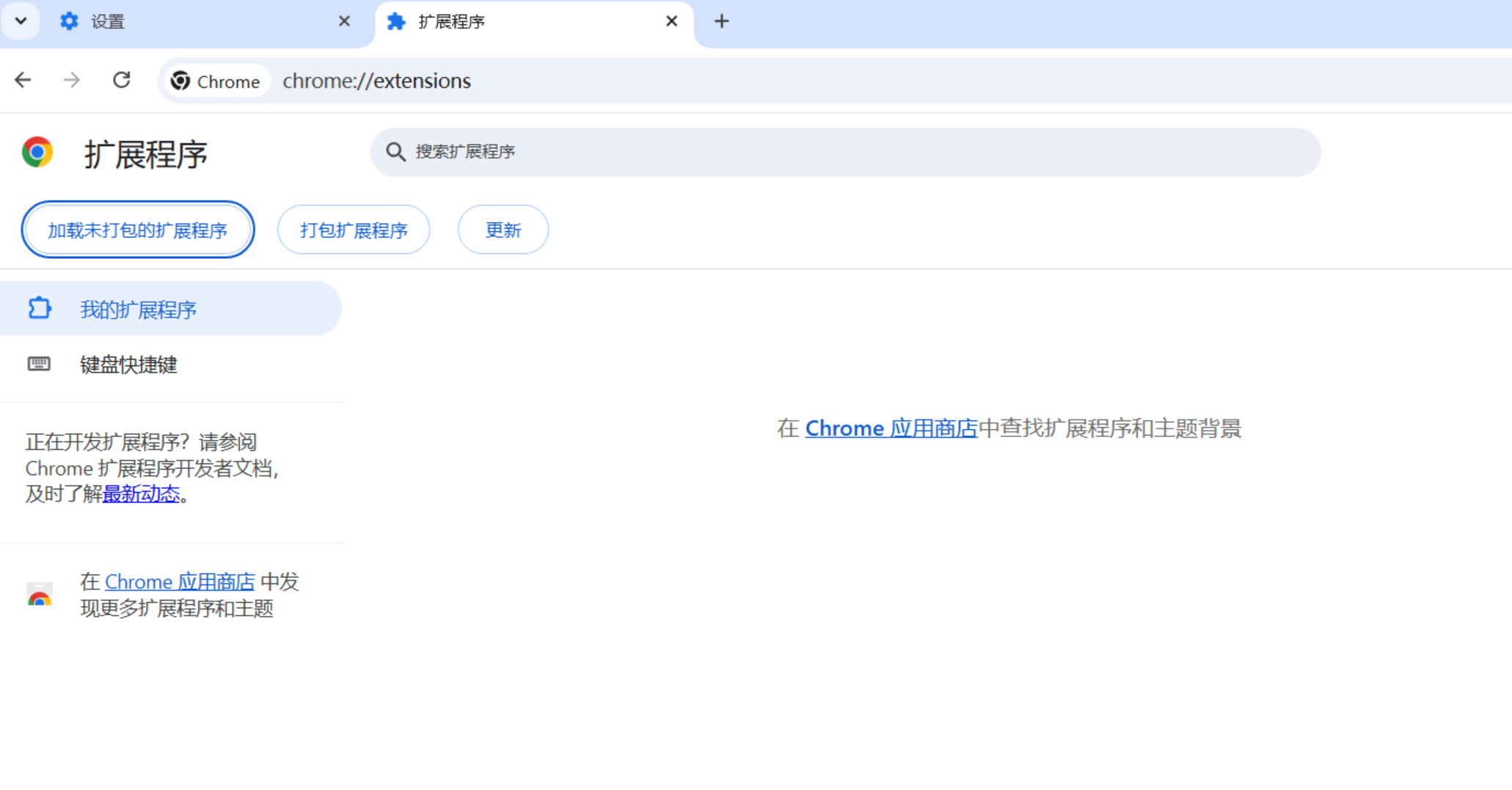
Task: Focus the 搜索扩展程序 search field
Action: pos(845,152)
